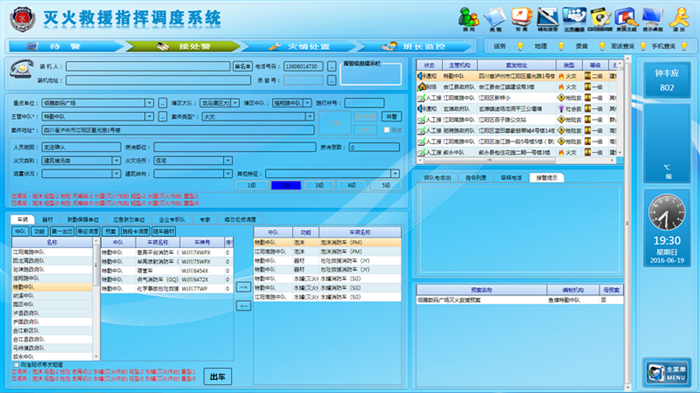Expand the 案件类型 dropdown showing 火灾
Screen dimensions: 700x393
click(309, 117)
